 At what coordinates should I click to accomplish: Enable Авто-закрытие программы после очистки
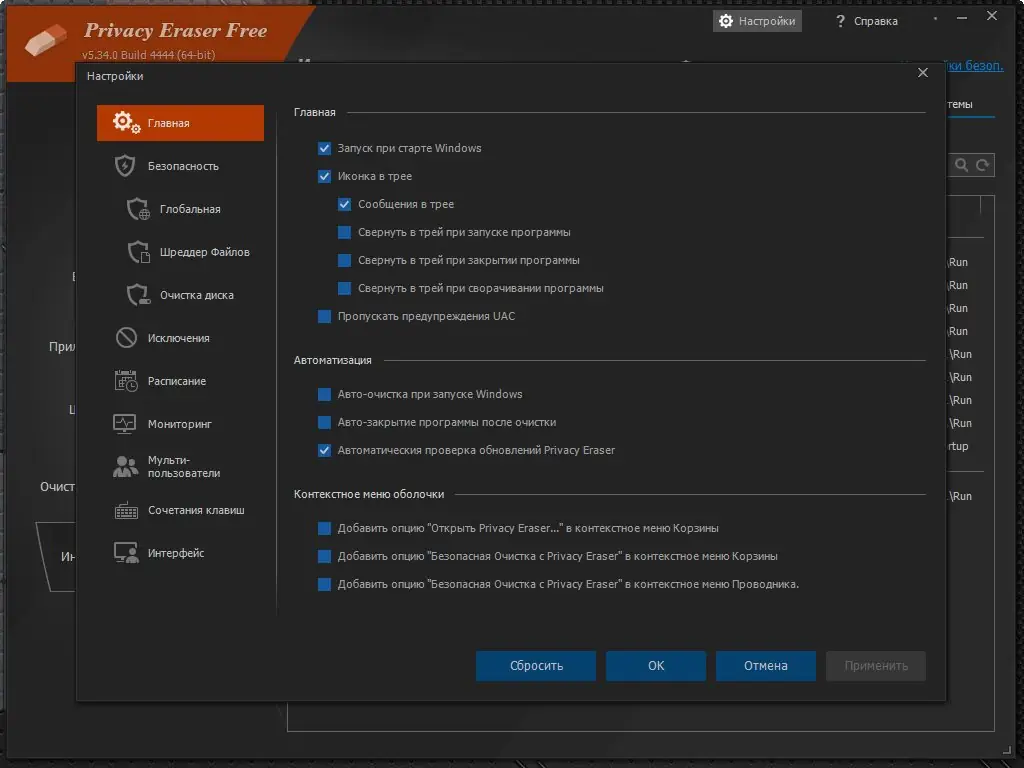pos(324,423)
